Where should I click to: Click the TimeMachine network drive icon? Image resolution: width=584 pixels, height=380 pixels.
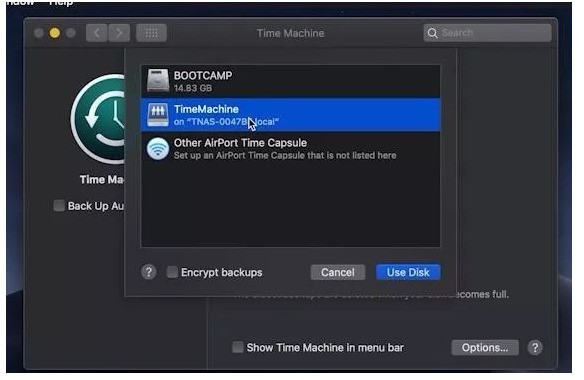(158, 115)
